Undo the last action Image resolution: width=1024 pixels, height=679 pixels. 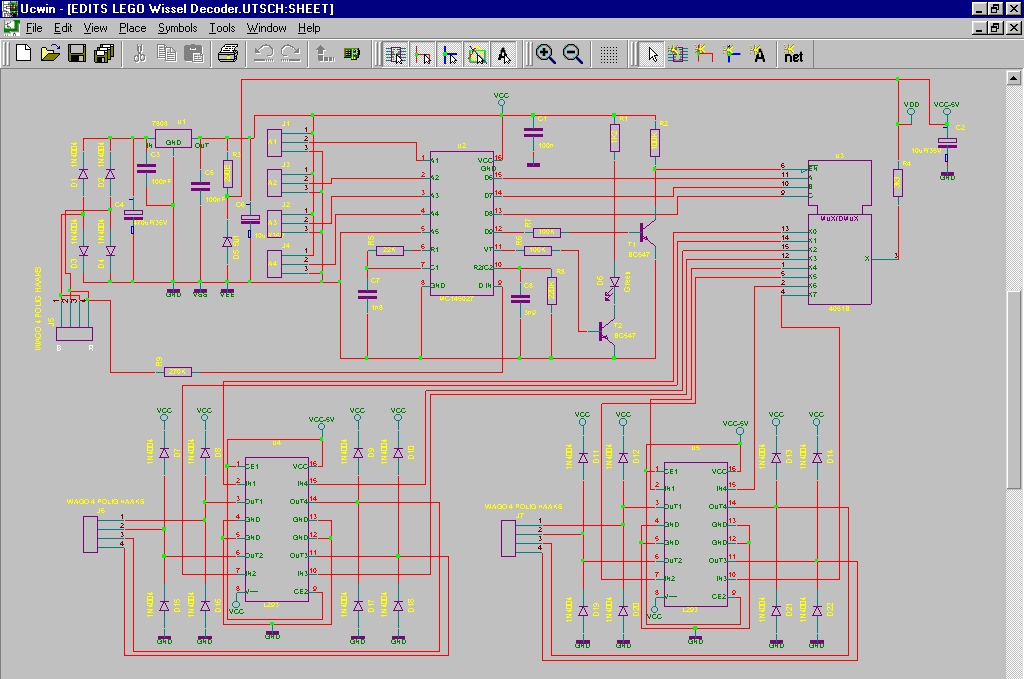264,54
